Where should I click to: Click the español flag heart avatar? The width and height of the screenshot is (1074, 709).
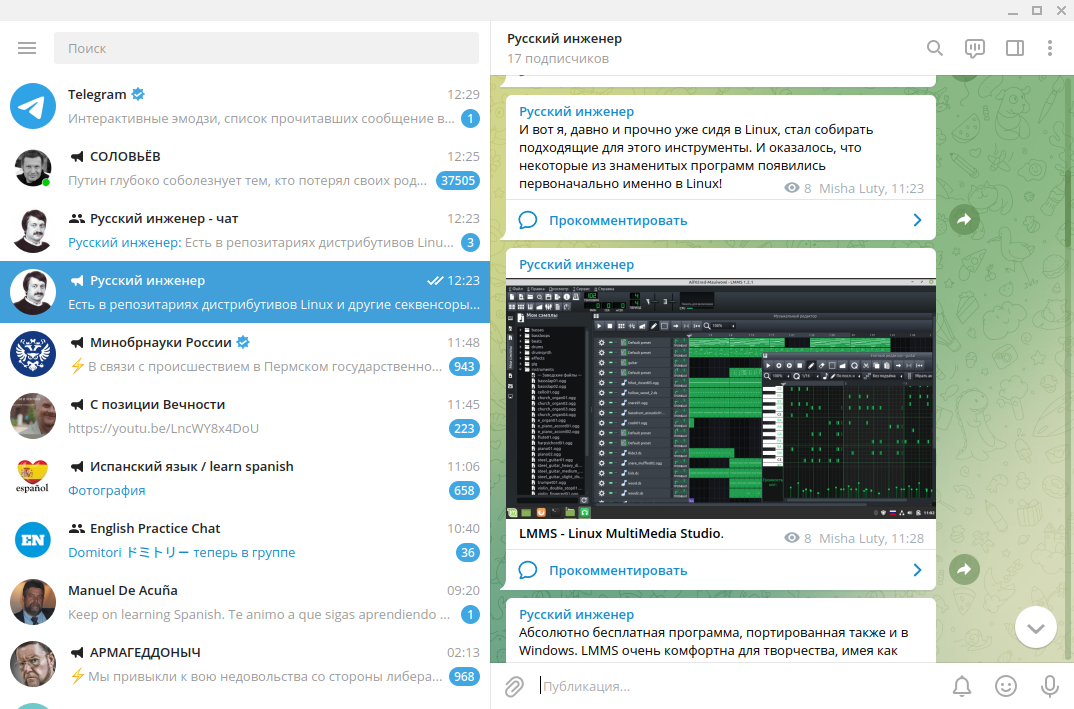33,478
